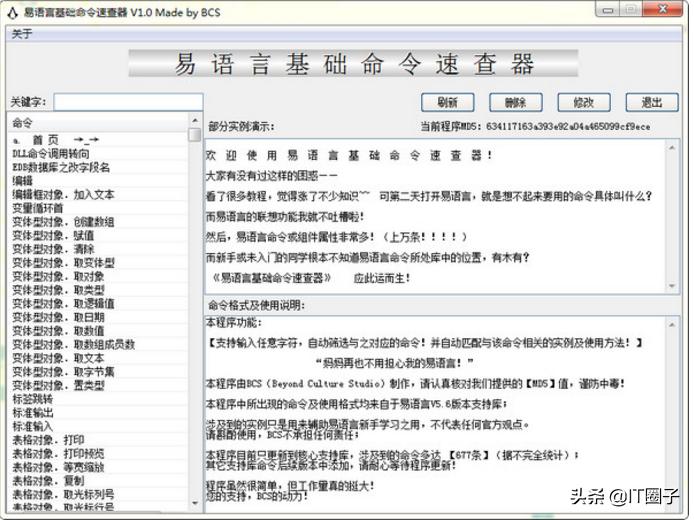Viewport: 694px width, 520px height.
Task: Select 变体型对象. 取对象 row
Action: 98,277
